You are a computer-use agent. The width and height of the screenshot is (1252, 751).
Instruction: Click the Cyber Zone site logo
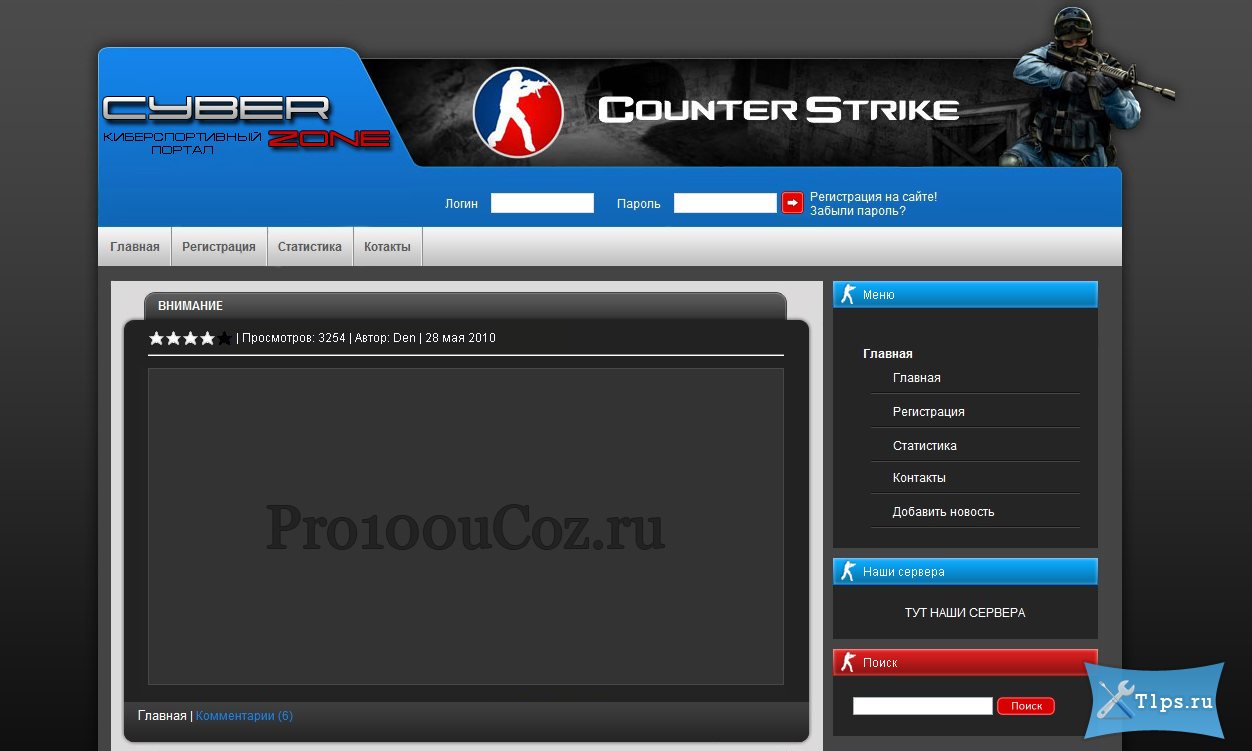[x=246, y=124]
